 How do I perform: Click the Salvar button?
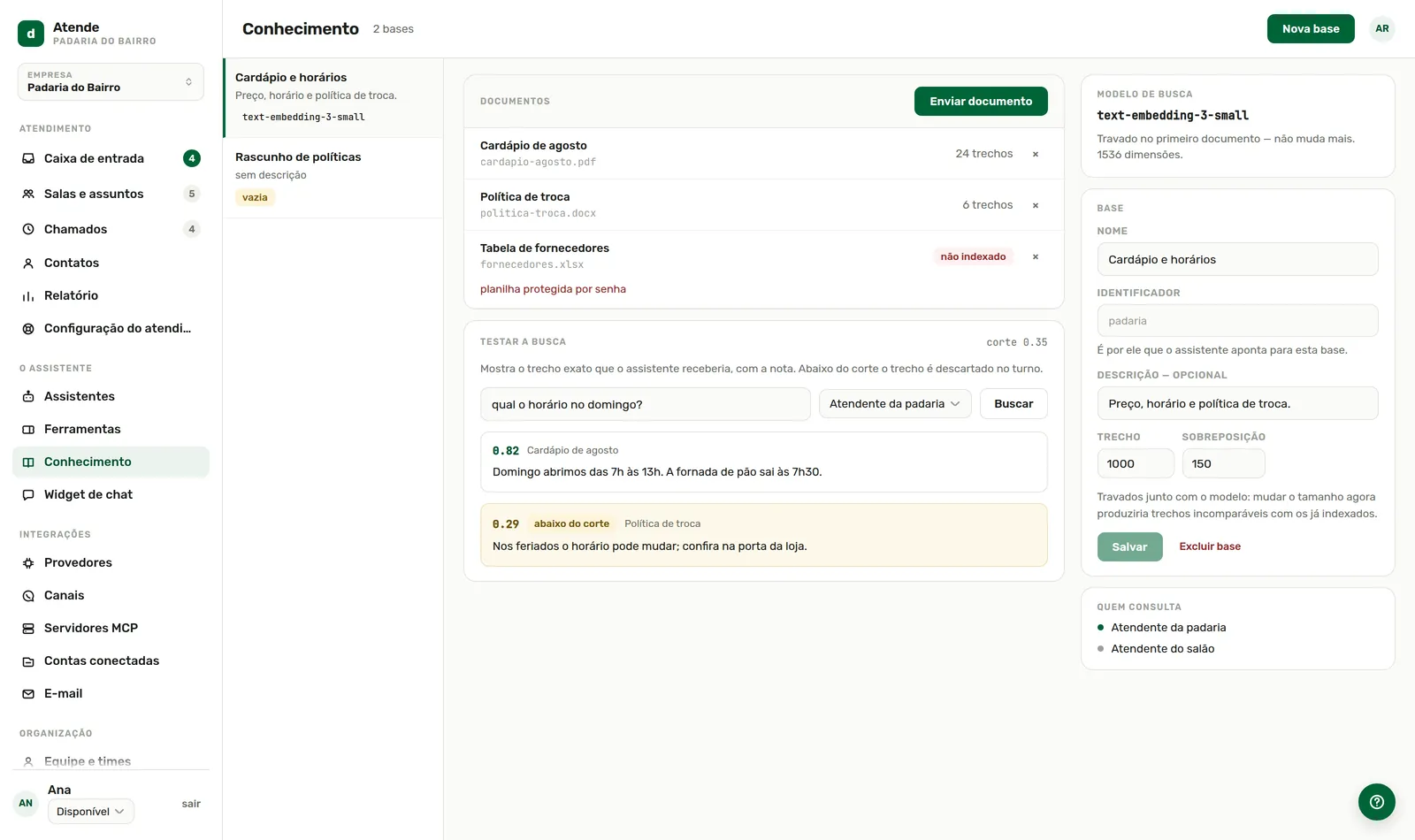tap(1129, 546)
